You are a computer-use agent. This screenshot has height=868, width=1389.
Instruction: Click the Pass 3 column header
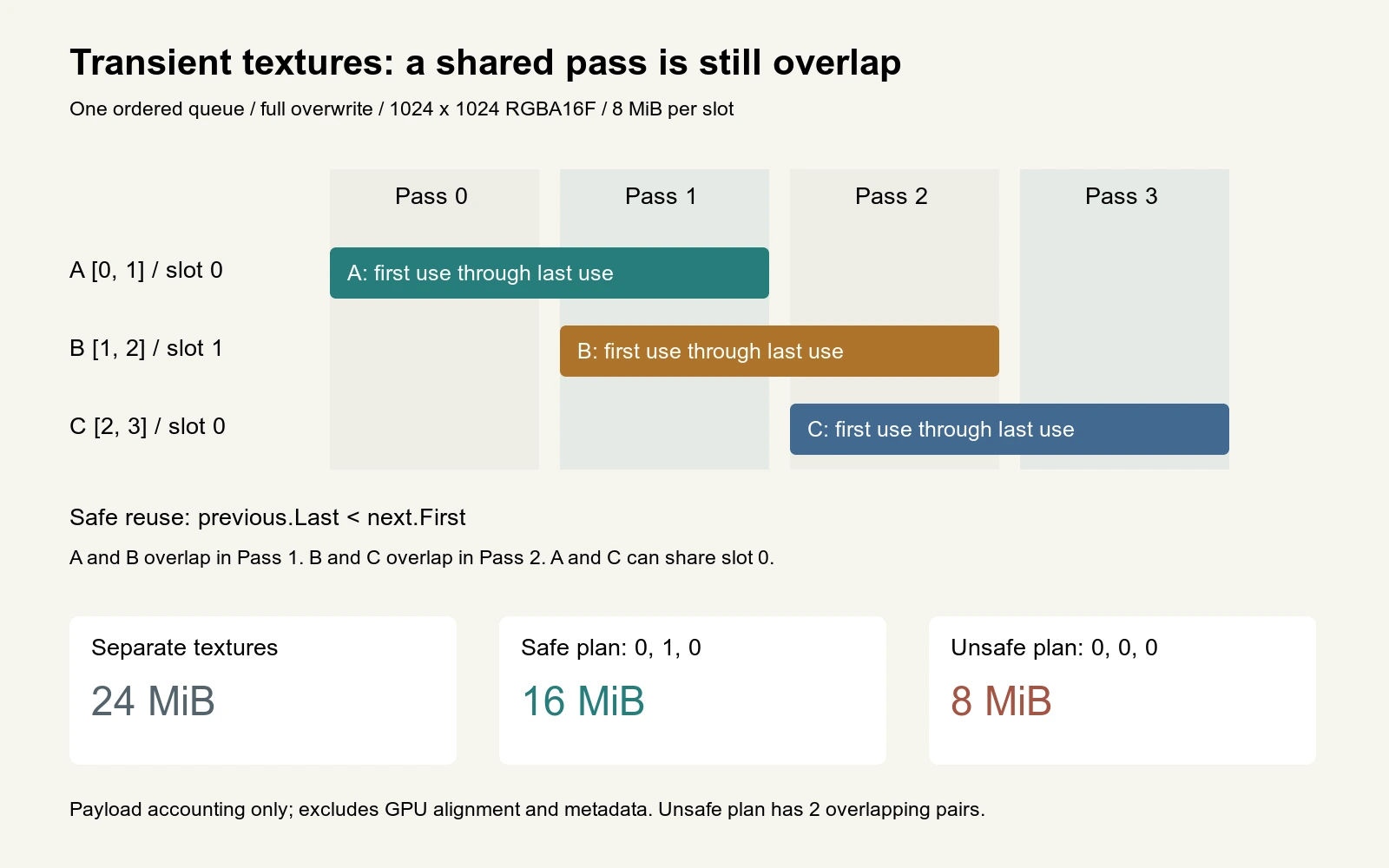point(1122,196)
